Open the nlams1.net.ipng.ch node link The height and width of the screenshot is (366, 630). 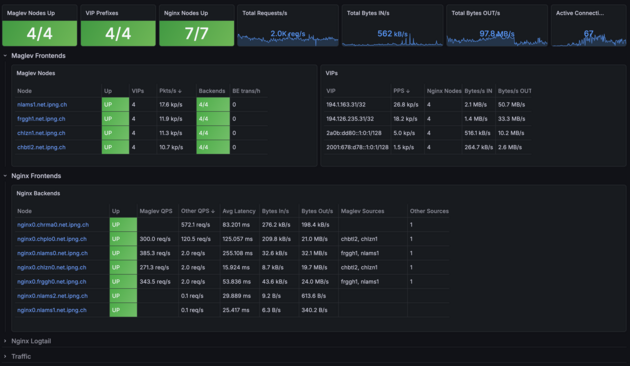(x=42, y=104)
